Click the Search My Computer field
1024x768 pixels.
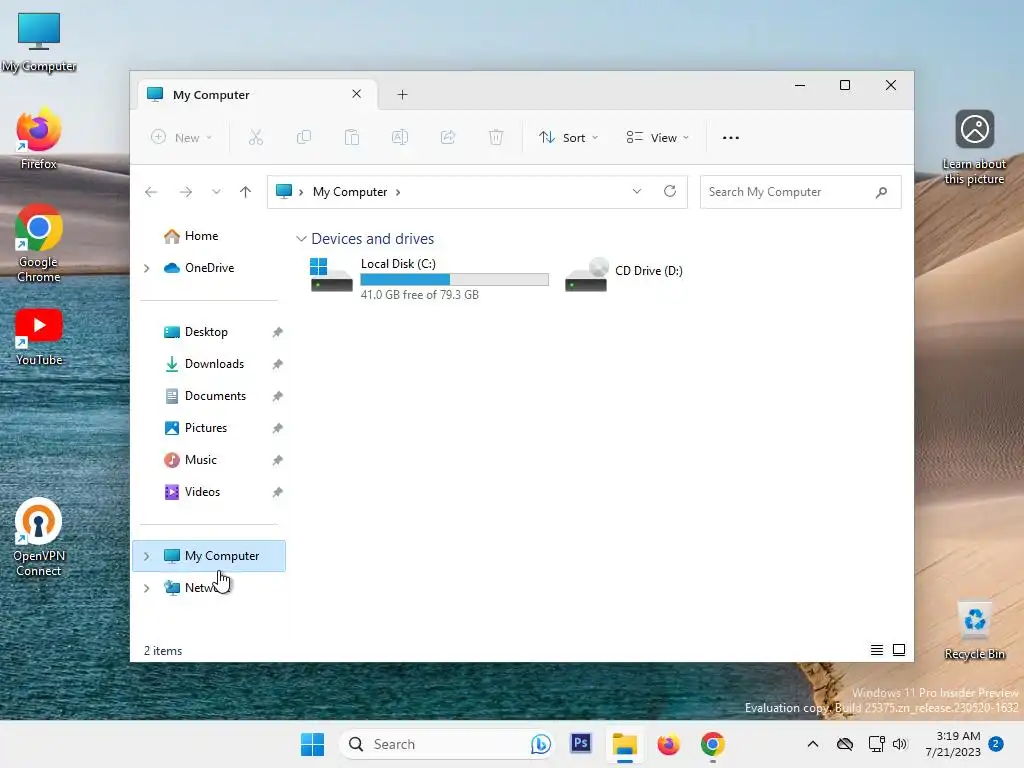pos(801,192)
